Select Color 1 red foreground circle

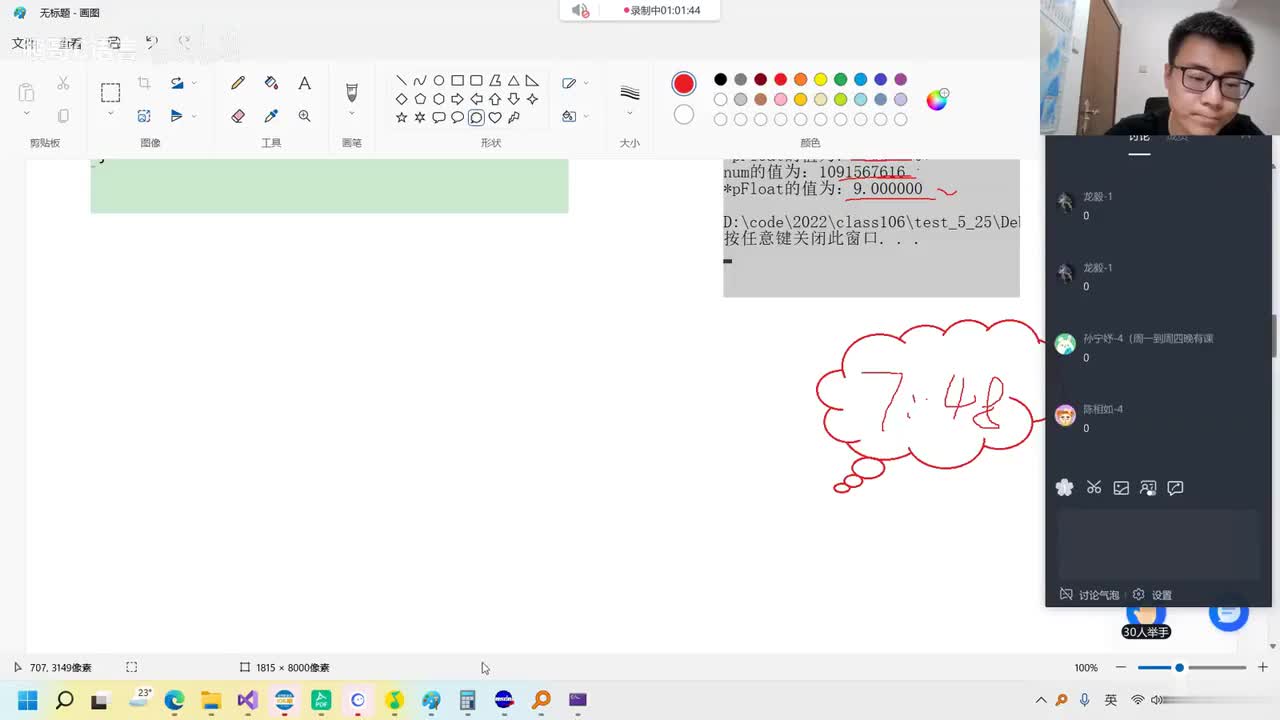(x=684, y=83)
